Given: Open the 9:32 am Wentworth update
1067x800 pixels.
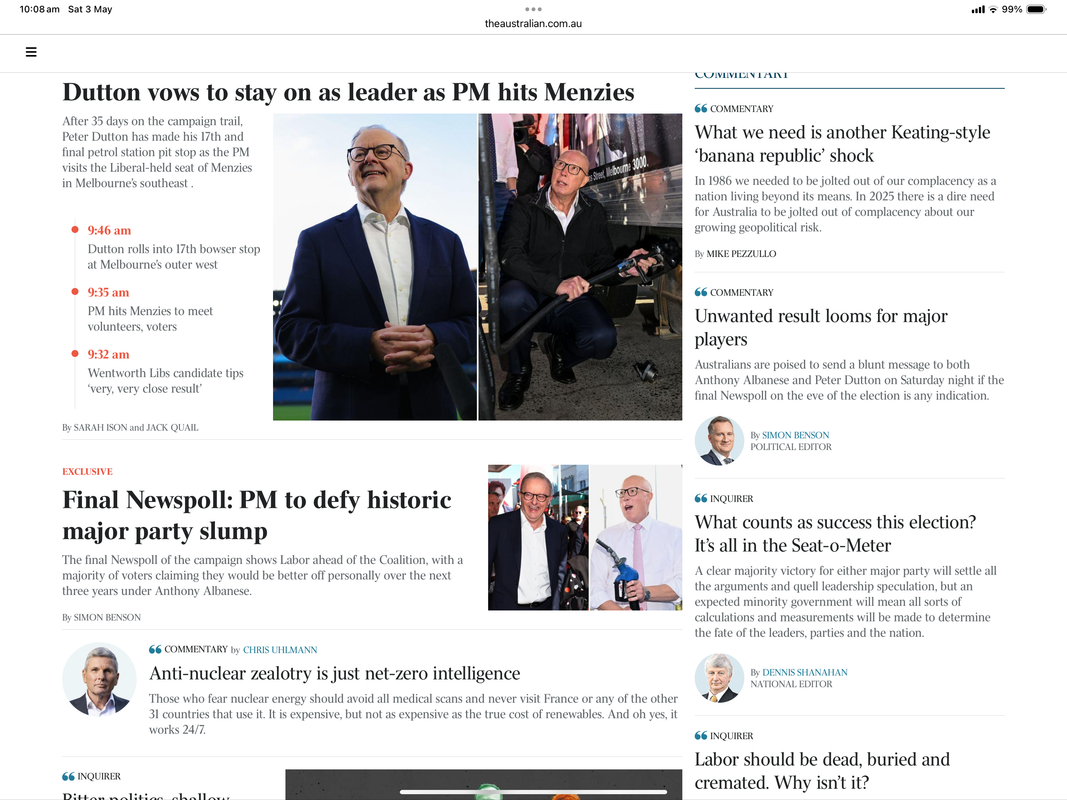Looking at the screenshot, I should point(165,371).
